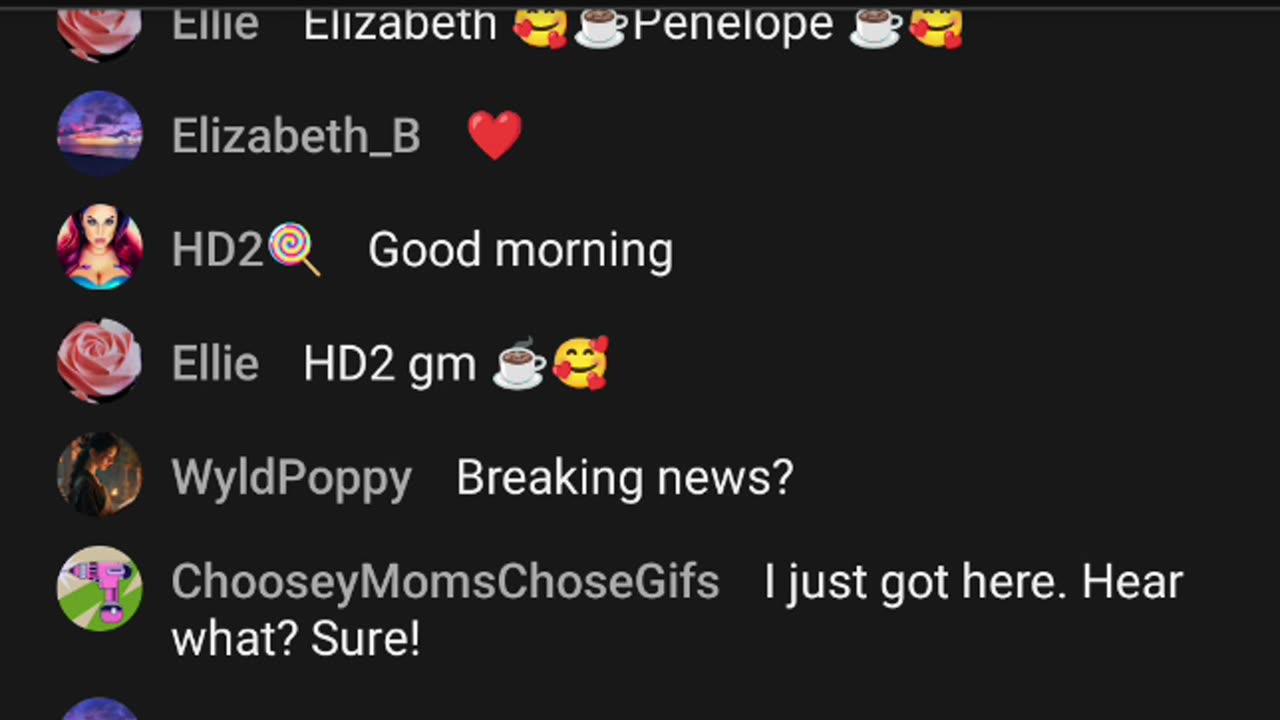Select the HD2 username label
1280x720 pixels.
tap(217, 249)
